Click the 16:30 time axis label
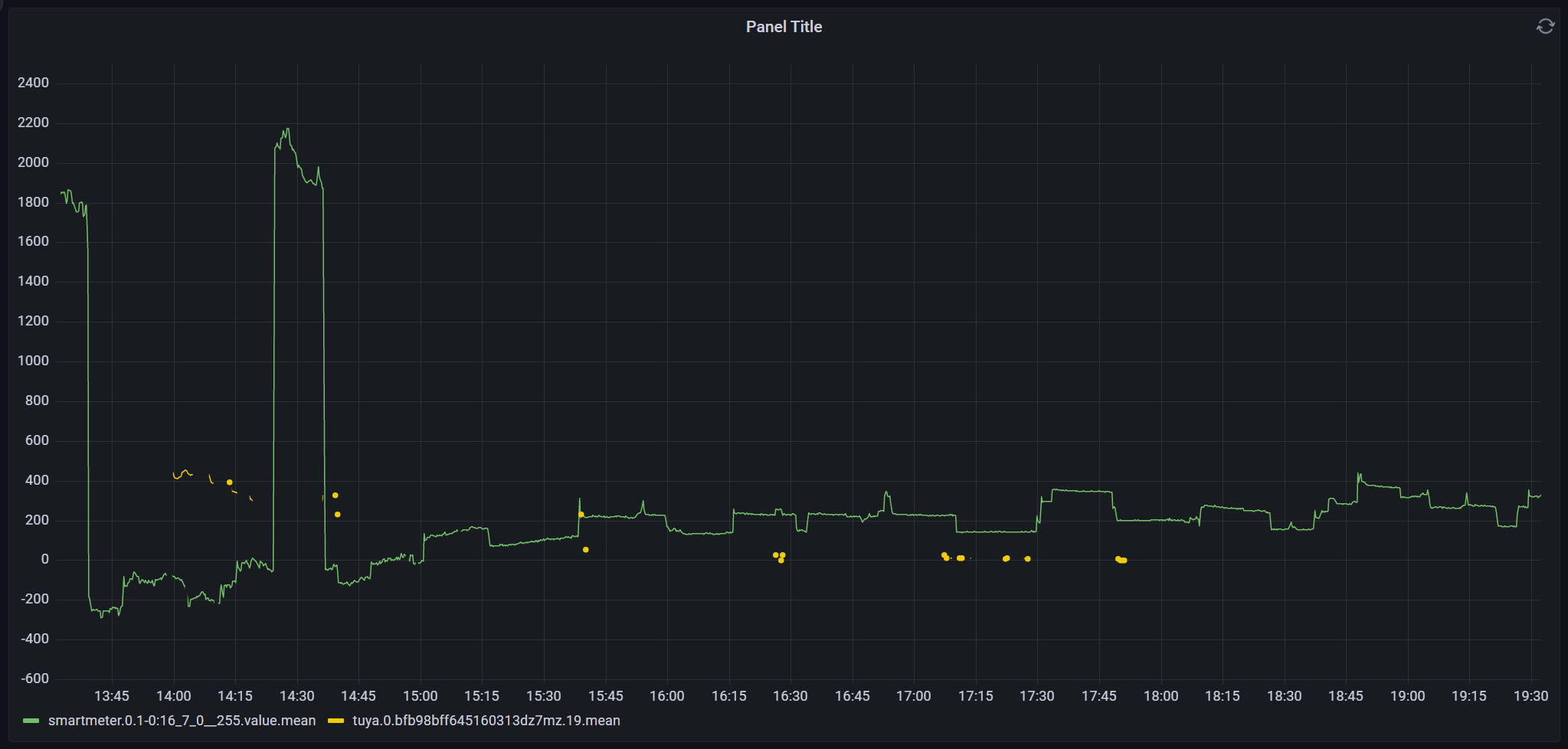This screenshot has height=749, width=1568. point(791,696)
